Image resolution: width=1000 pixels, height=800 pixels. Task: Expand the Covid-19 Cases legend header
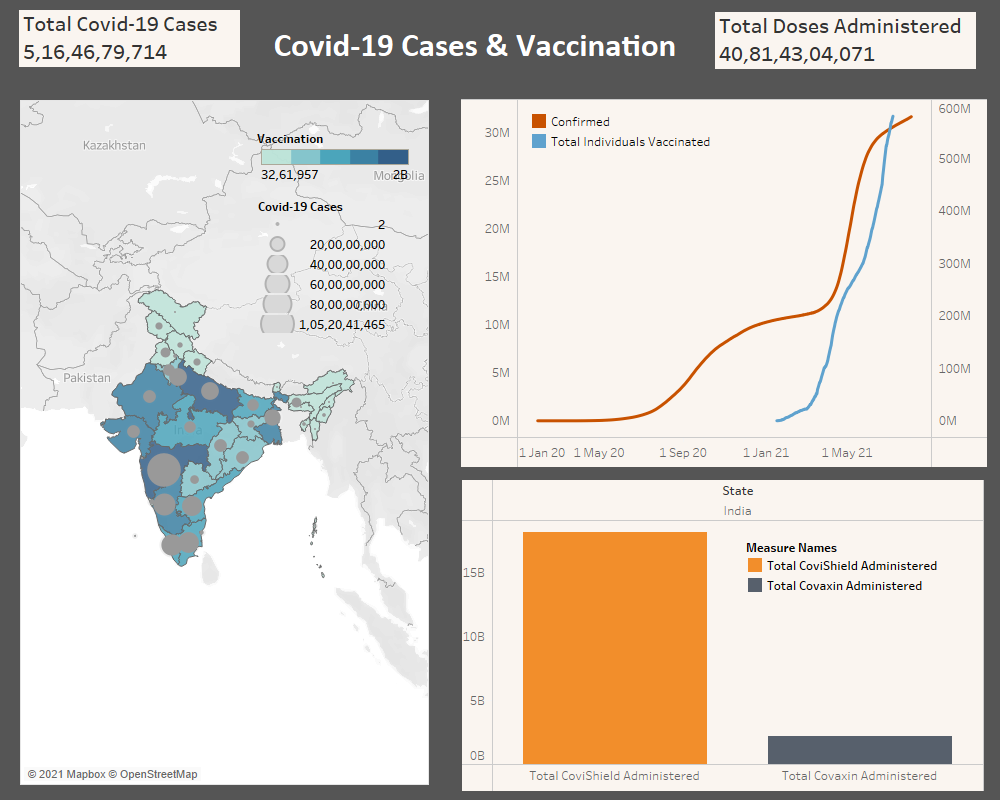[x=299, y=207]
